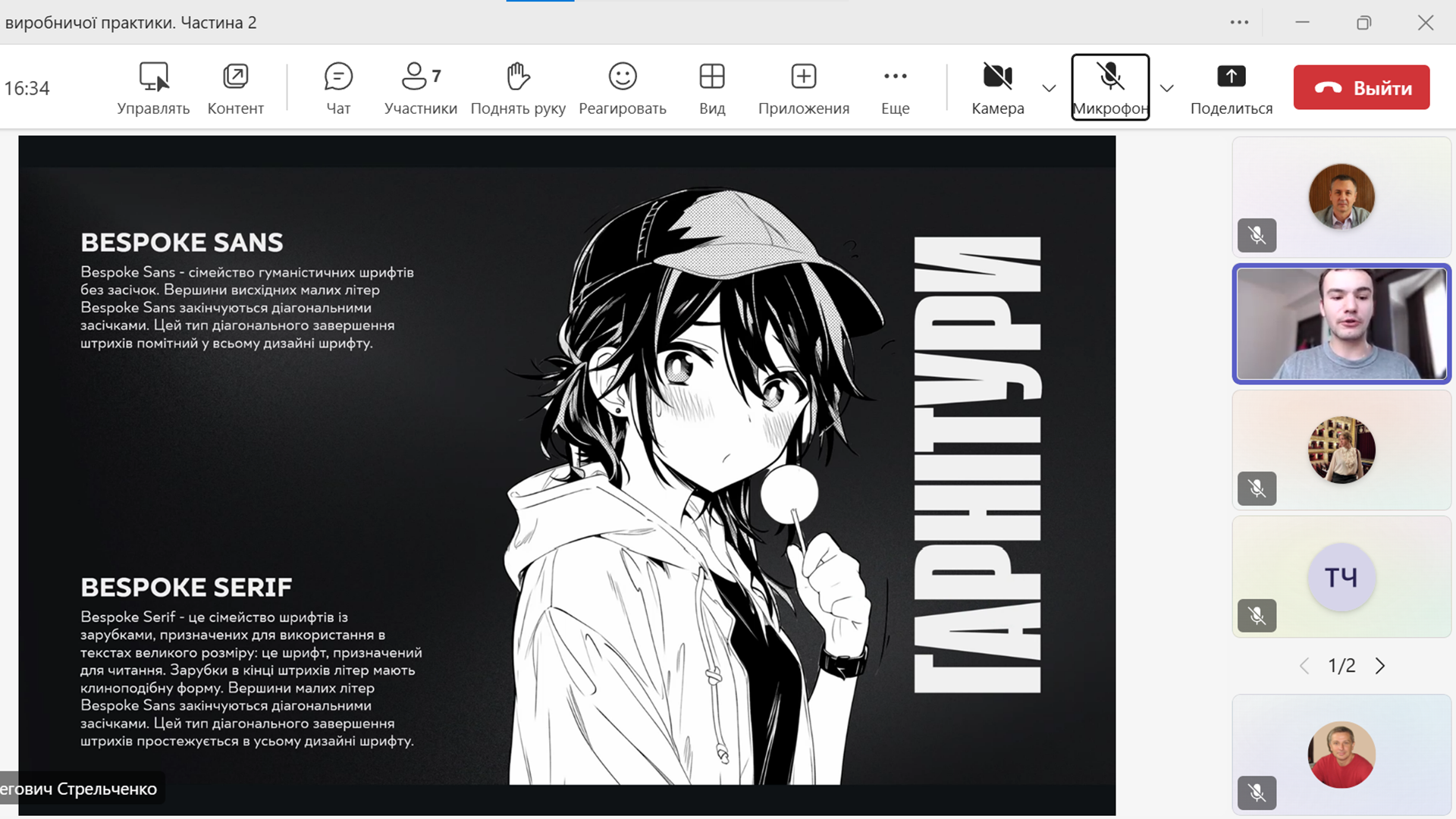Image resolution: width=1456 pixels, height=819 pixels.
Task: Go to next page of participants
Action: [x=1380, y=666]
